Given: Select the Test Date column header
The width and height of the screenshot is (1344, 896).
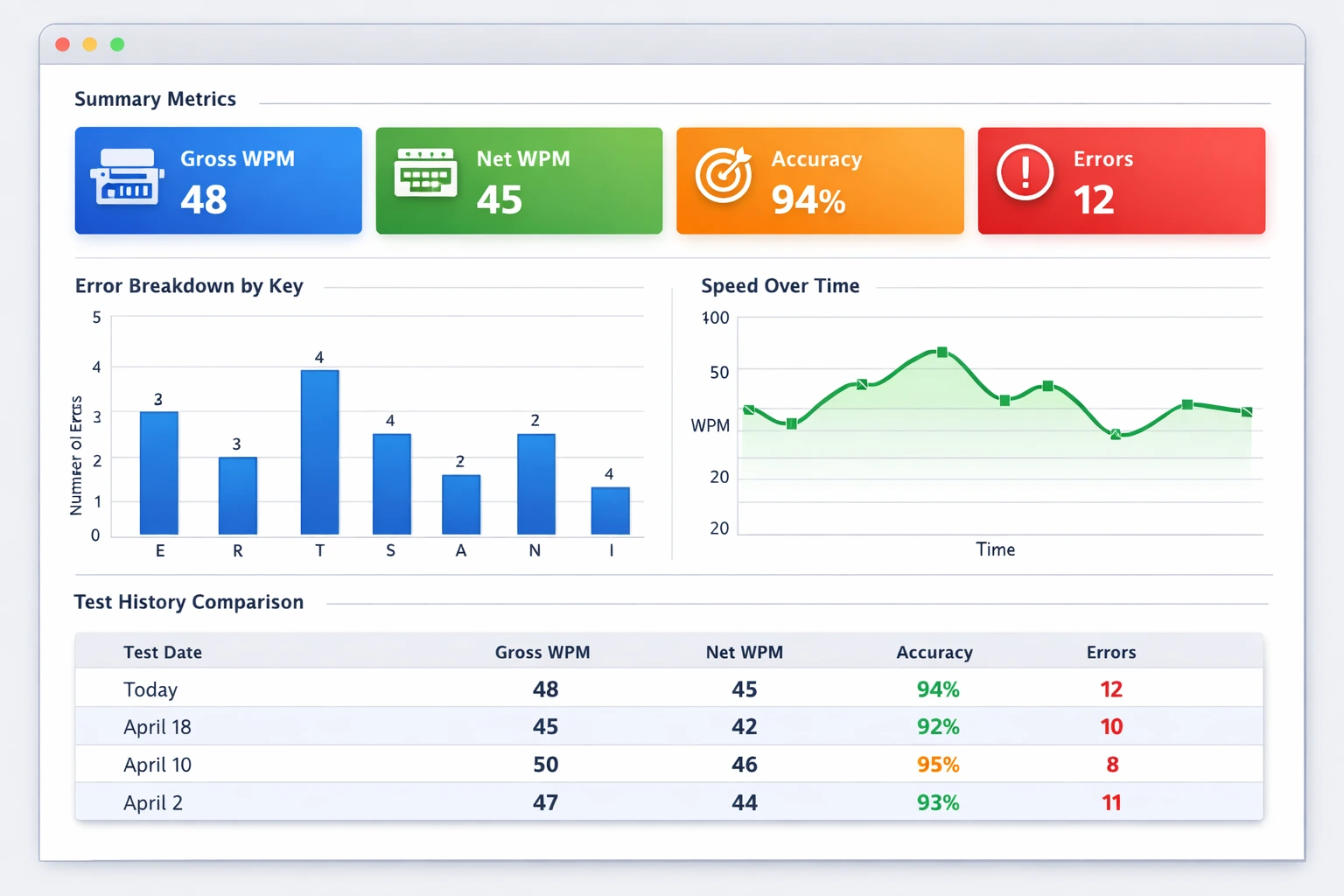Looking at the screenshot, I should [163, 652].
